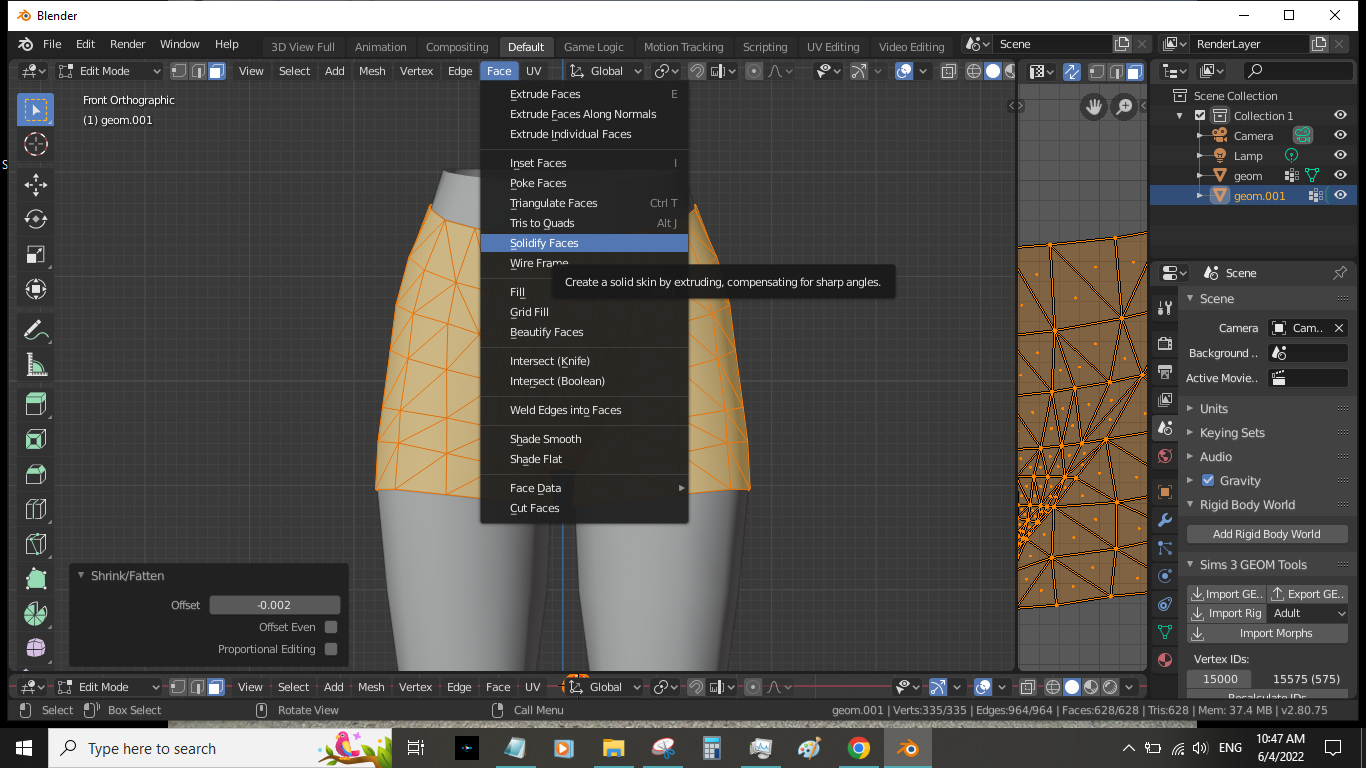Open the Output properties tab
The height and width of the screenshot is (768, 1366).
[1164, 372]
